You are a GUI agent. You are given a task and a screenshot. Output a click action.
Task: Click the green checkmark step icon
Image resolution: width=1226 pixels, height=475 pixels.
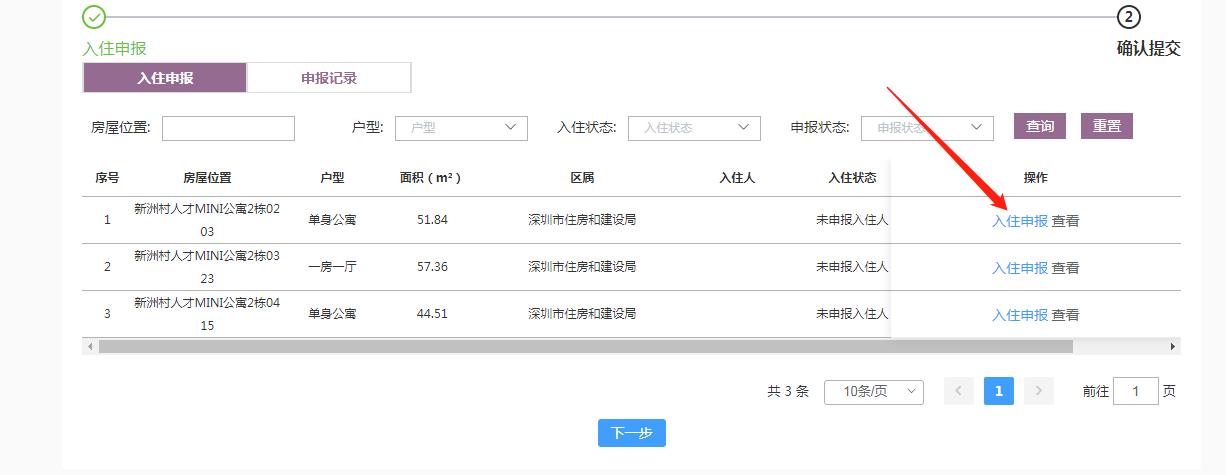[94, 17]
